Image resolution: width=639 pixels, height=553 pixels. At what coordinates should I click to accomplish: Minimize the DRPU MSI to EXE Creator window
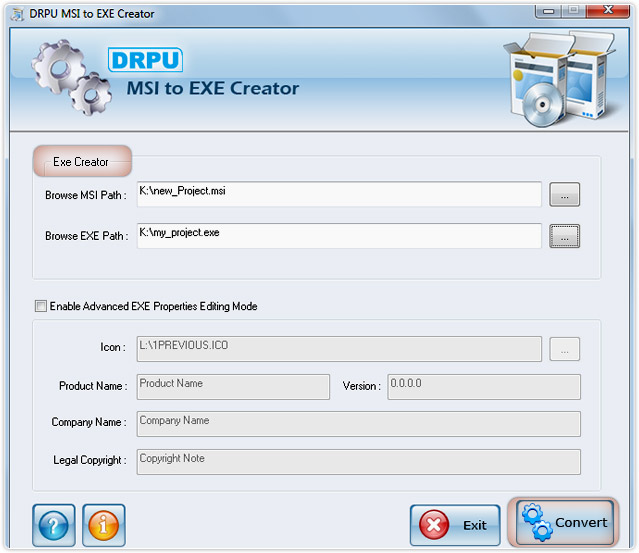(548, 11)
